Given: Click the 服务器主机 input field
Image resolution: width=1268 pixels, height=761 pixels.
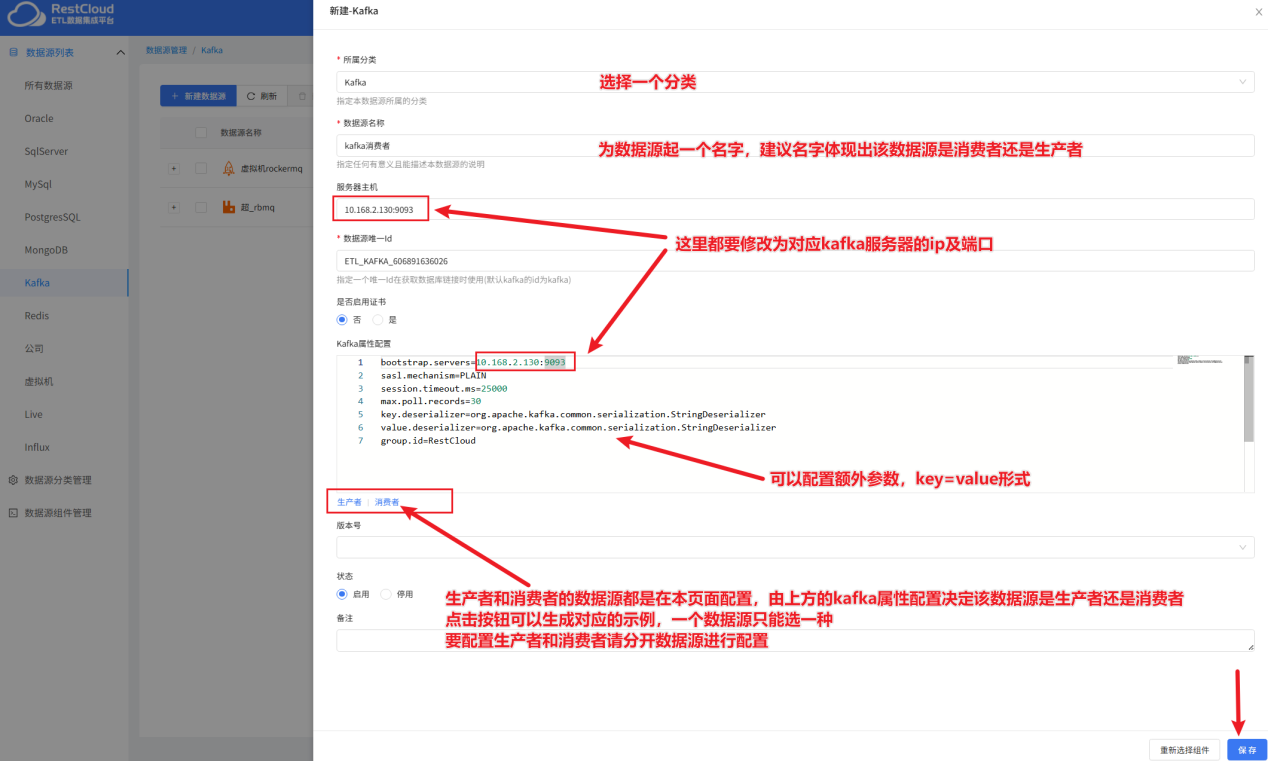Looking at the screenshot, I should pos(795,209).
